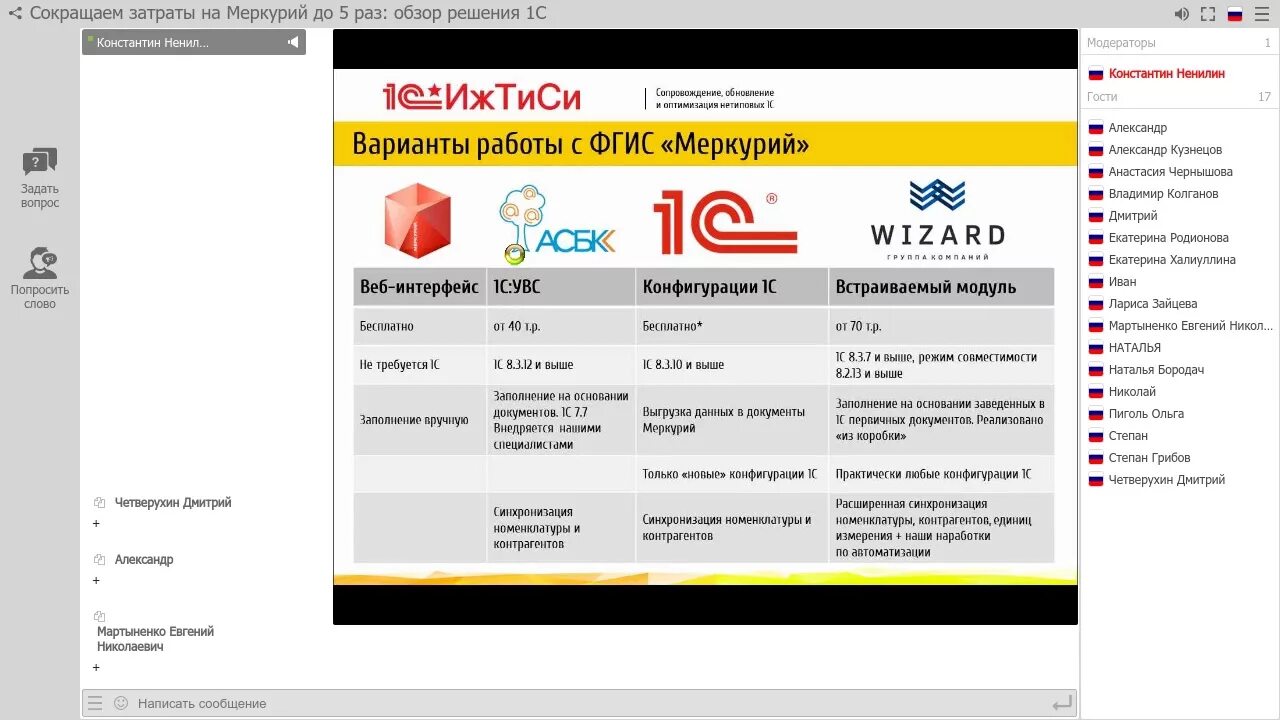The image size is (1280, 720).
Task: Click the plus under Александр chat message
Action: 96,580
